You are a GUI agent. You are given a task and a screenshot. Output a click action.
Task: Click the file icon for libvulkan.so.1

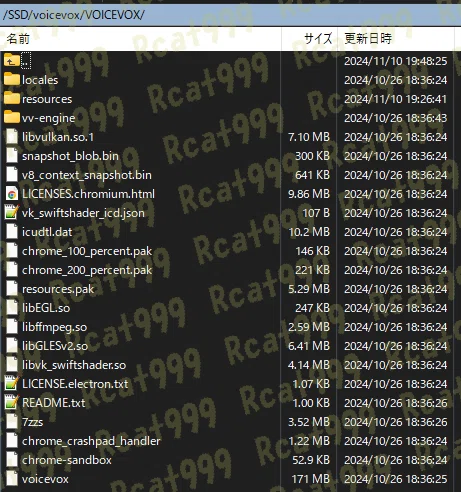point(12,137)
